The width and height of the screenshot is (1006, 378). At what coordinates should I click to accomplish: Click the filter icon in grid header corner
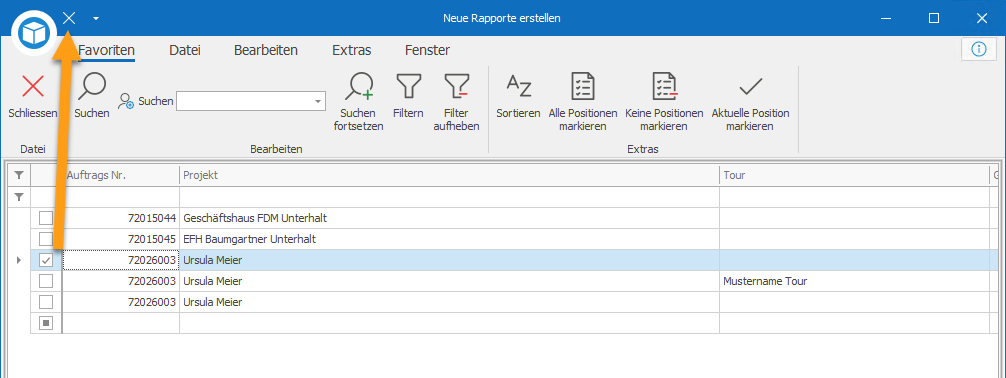pyautogui.click(x=19, y=175)
